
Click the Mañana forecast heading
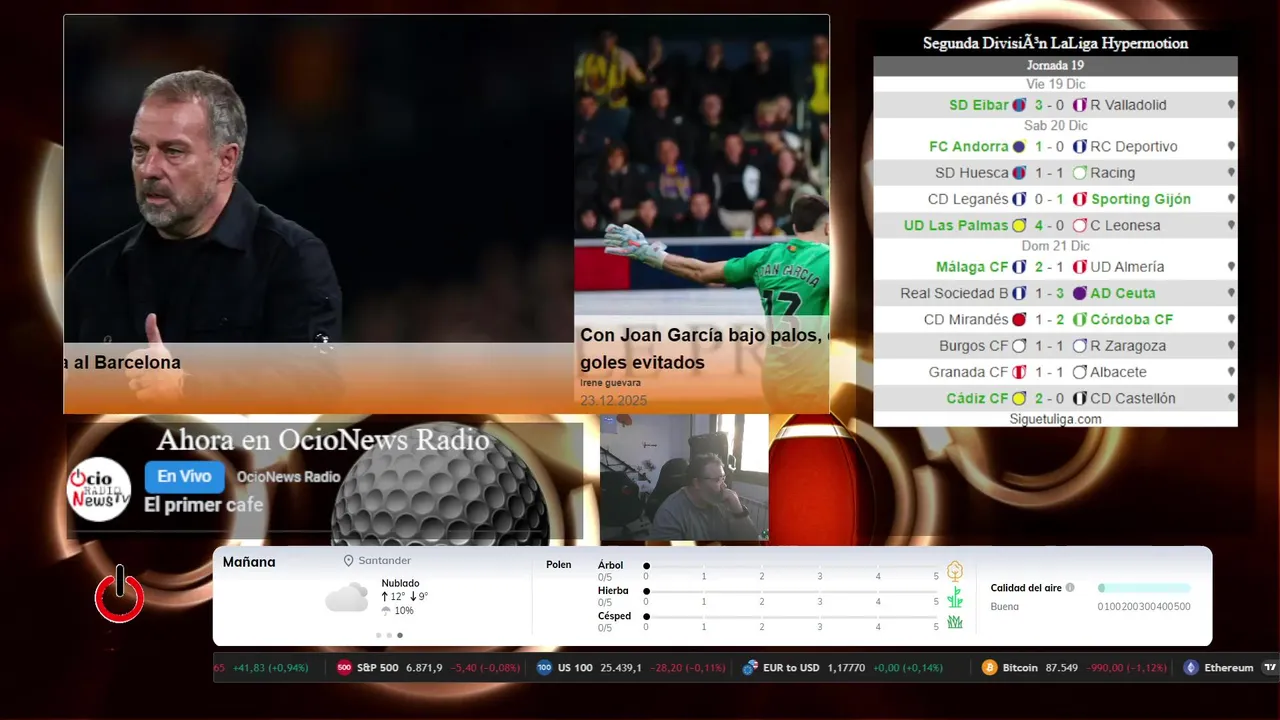[249, 562]
